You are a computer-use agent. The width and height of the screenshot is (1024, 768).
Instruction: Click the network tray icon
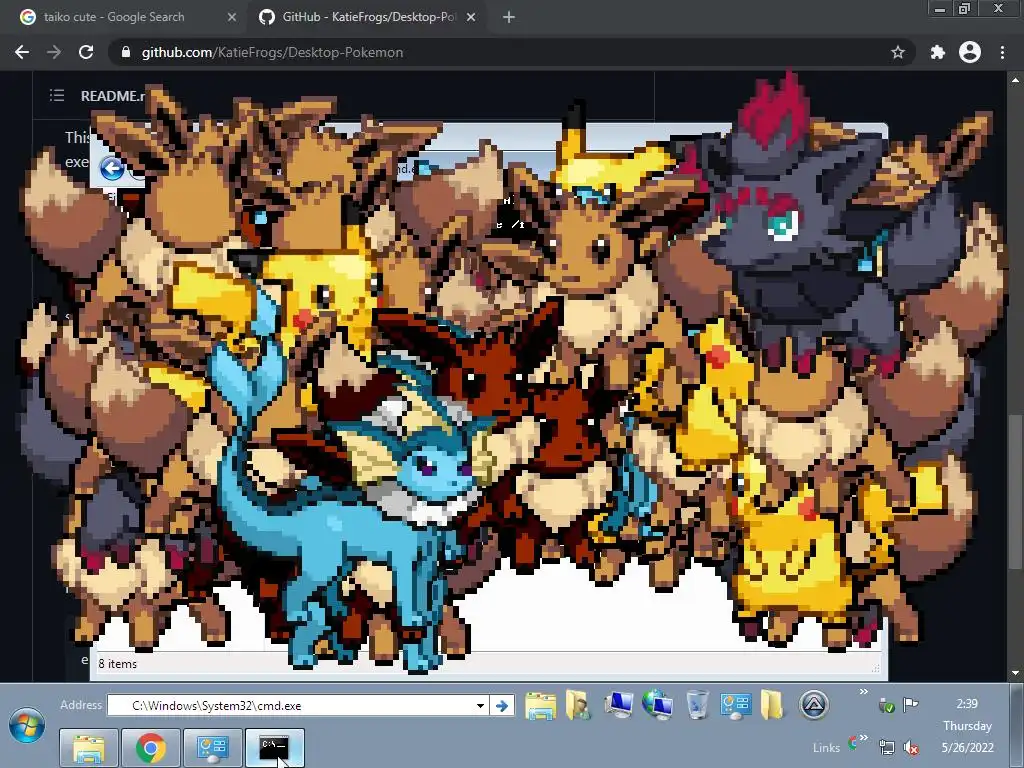pyautogui.click(x=887, y=747)
